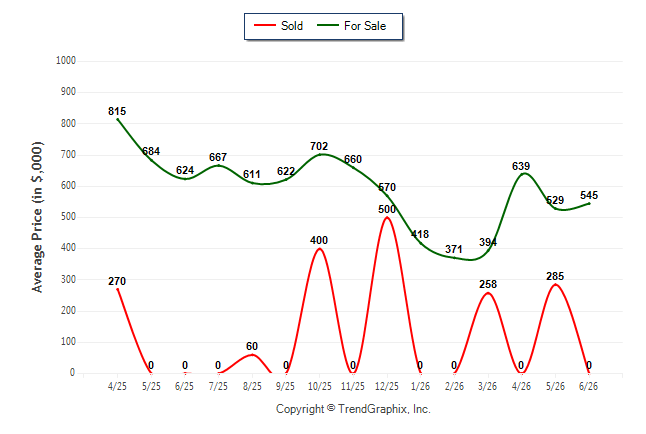Select the 500 peak on Sold line
The width and height of the screenshot is (646, 434).
pos(387,217)
